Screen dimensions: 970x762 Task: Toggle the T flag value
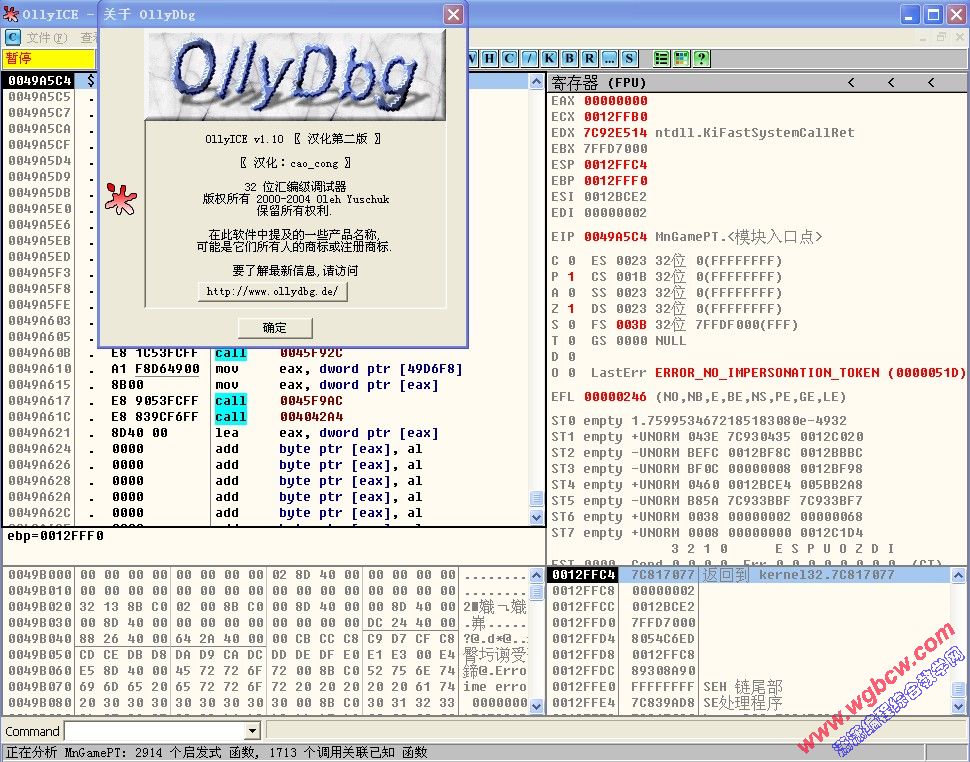pyautogui.click(x=571, y=341)
